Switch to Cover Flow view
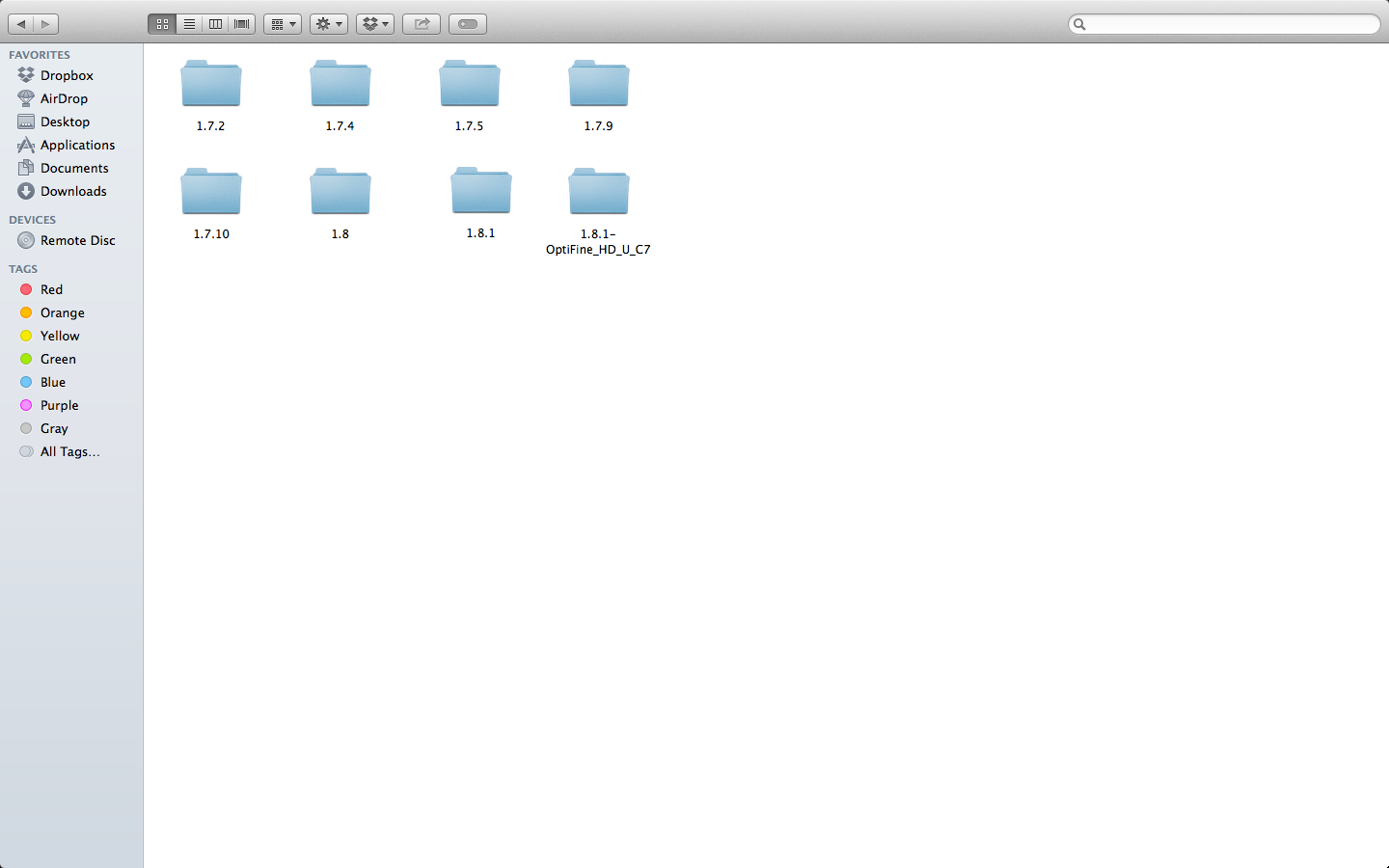The width and height of the screenshot is (1389, 868). 242,24
